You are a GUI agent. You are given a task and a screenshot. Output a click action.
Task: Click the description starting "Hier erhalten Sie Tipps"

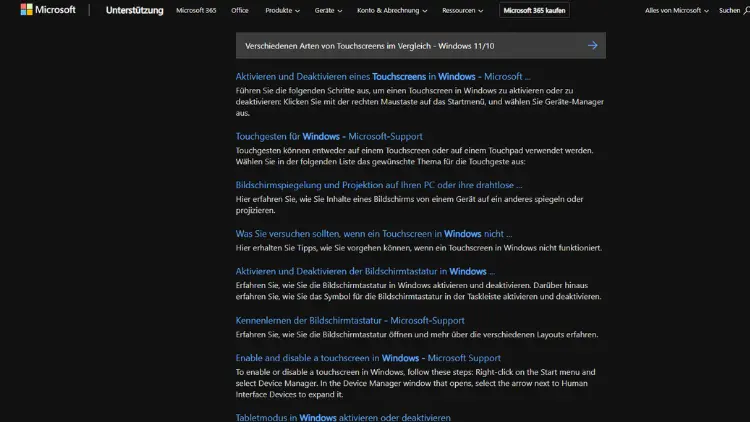click(419, 248)
